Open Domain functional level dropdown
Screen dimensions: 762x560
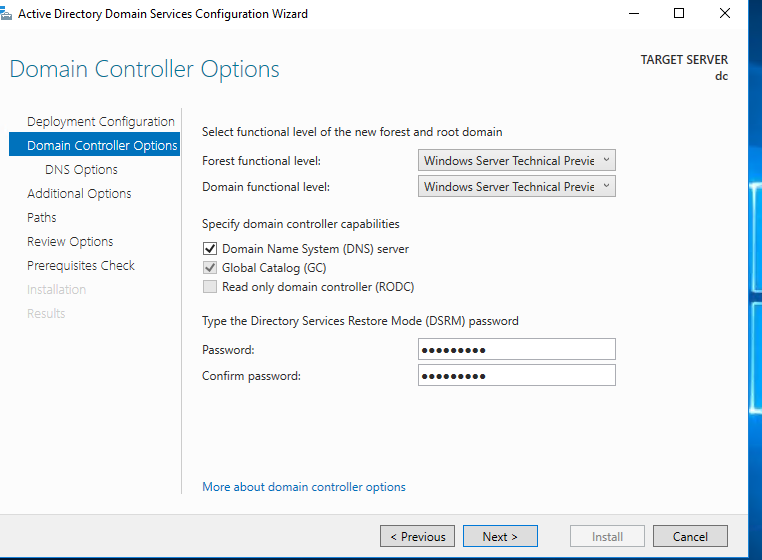pyautogui.click(x=517, y=187)
